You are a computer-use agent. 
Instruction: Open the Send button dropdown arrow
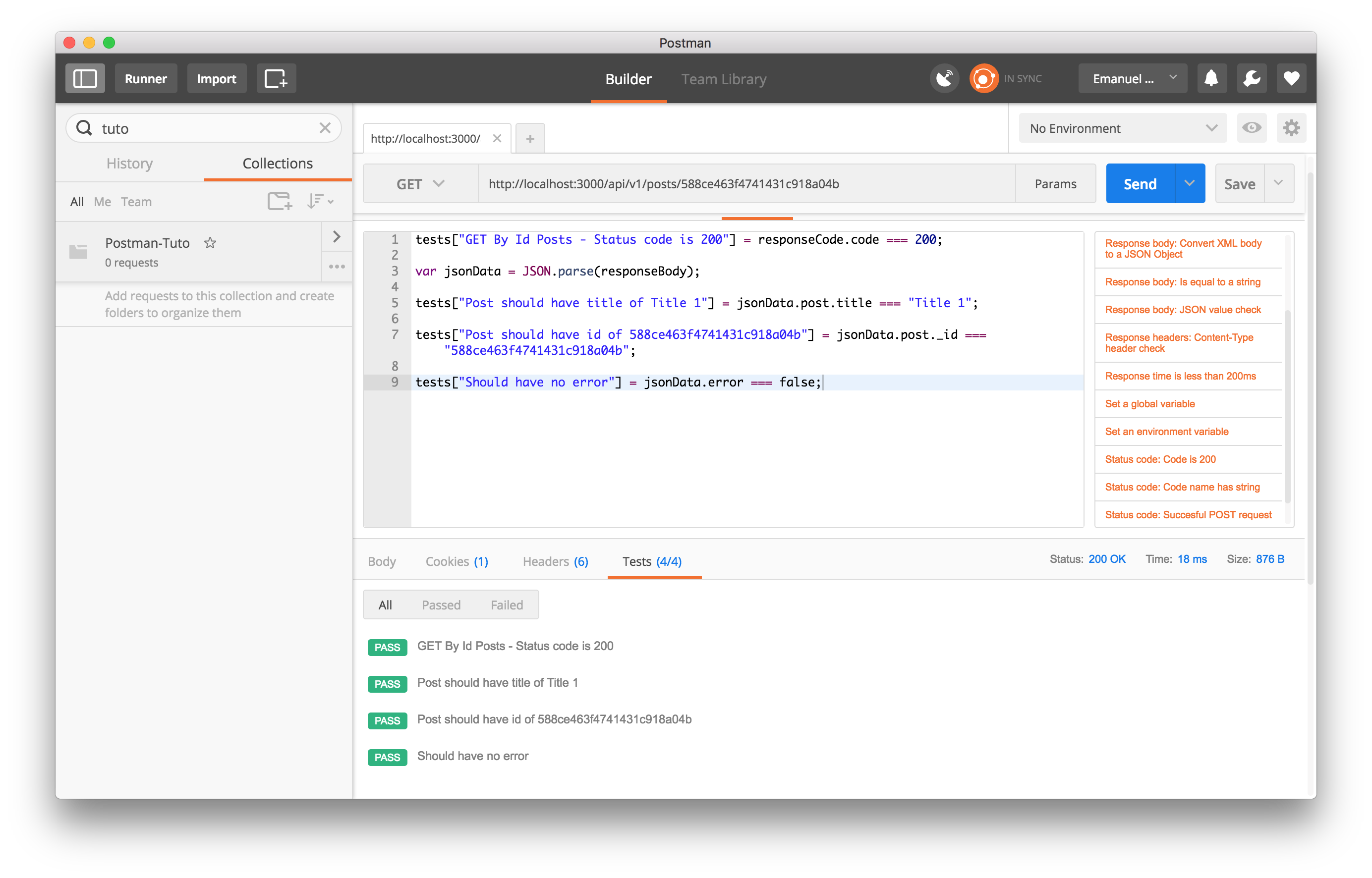tap(1190, 184)
